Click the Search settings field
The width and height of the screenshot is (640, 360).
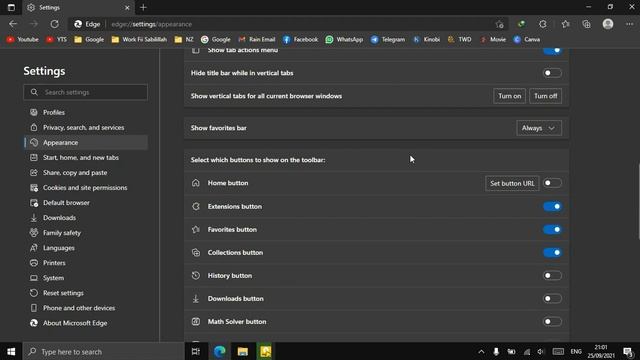pyautogui.click(x=86, y=92)
